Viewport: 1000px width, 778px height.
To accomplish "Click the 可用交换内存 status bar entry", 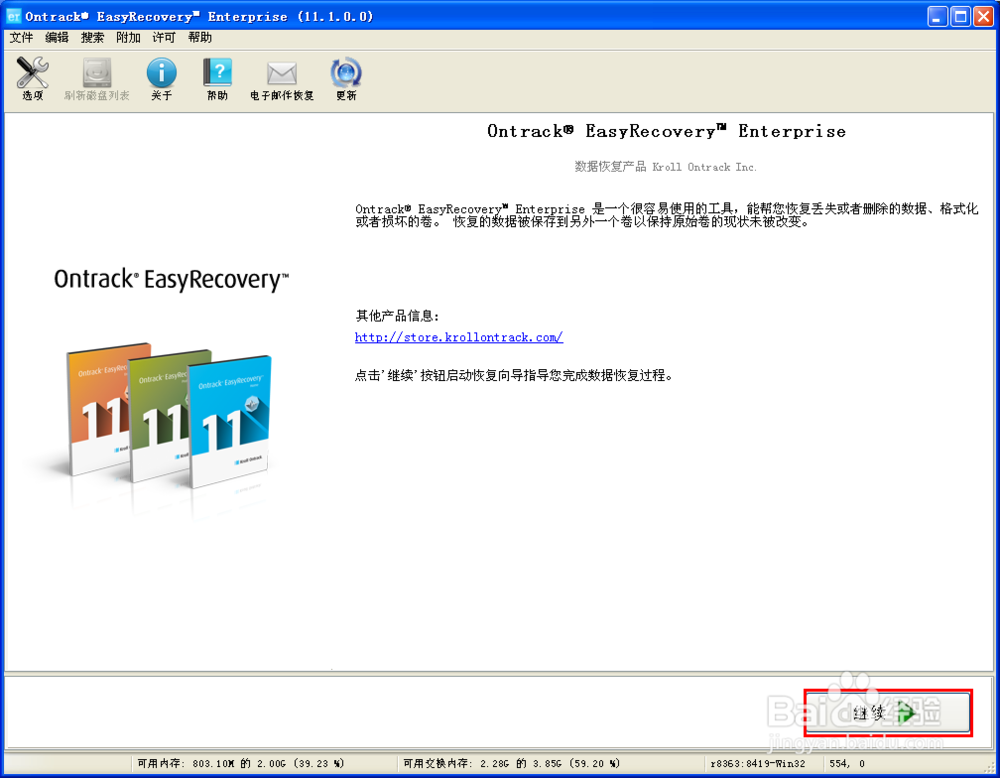I will click(511, 763).
